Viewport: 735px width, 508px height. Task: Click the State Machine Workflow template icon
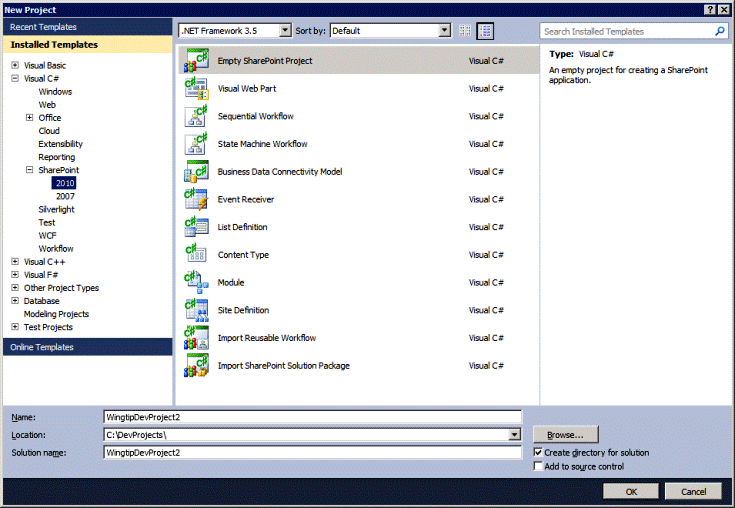click(196, 144)
